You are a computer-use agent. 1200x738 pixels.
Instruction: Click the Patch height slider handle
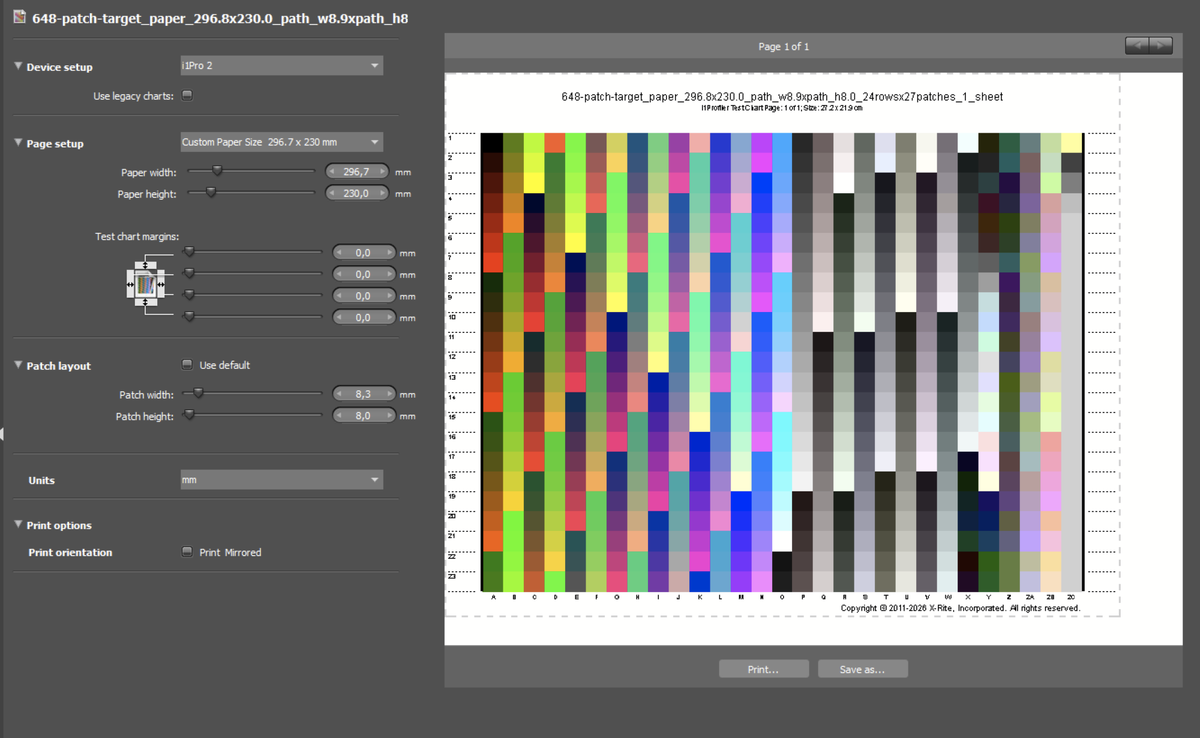point(188,415)
